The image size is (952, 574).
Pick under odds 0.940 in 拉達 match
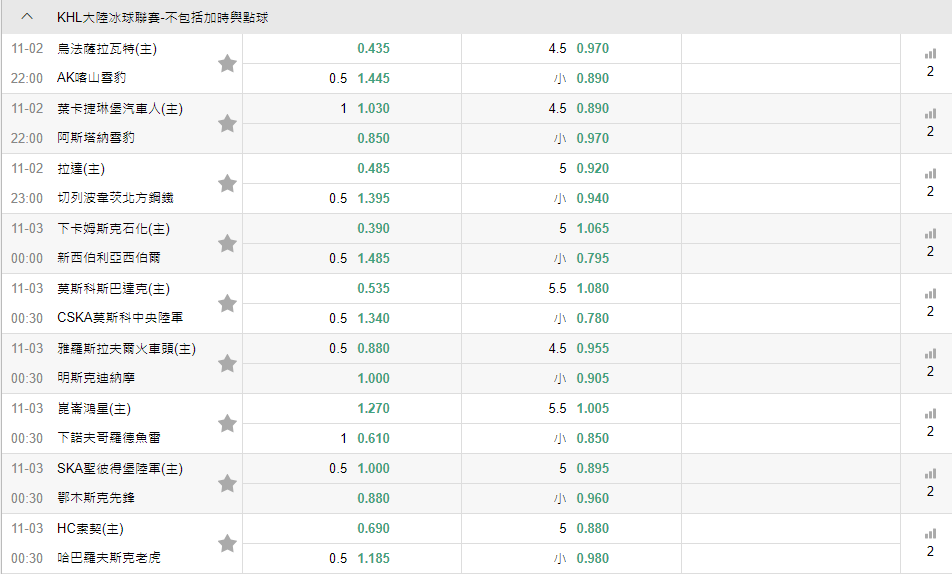(x=593, y=199)
